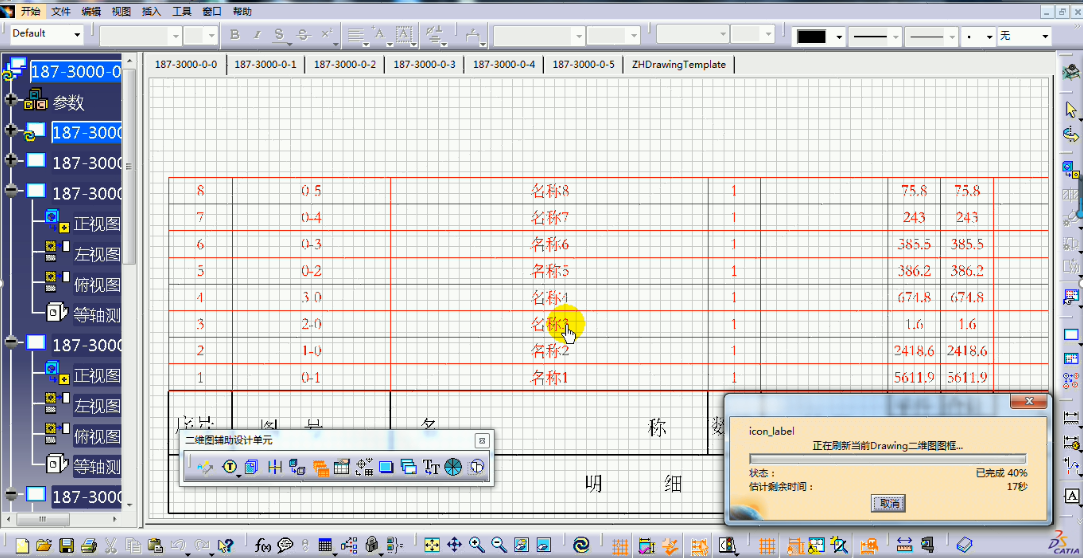Click the Fit All In view icon
The width and height of the screenshot is (1083, 558).
coord(432,546)
